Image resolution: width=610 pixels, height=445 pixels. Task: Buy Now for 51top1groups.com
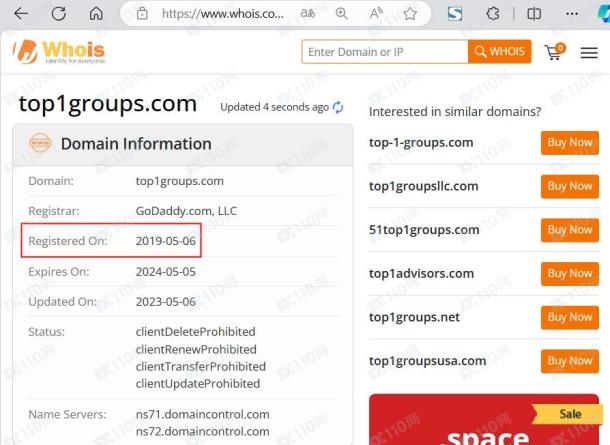[x=570, y=230]
